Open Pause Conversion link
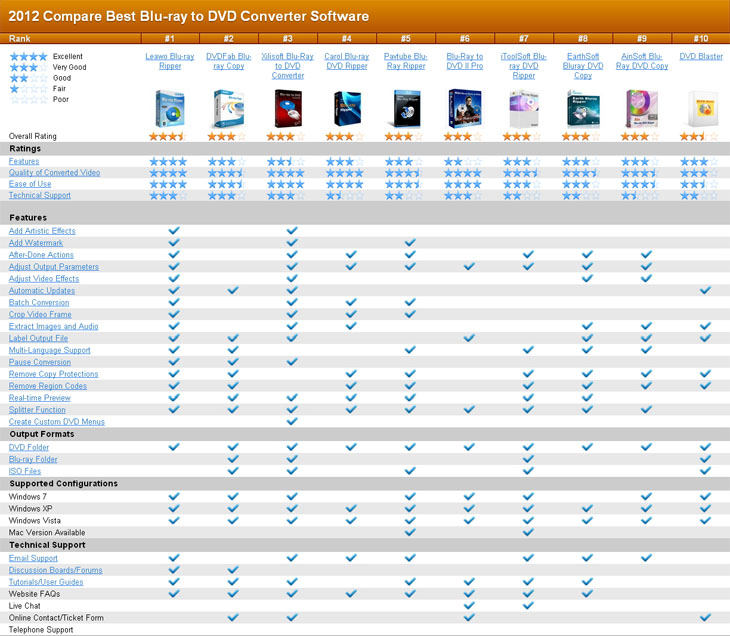Image resolution: width=730 pixels, height=636 pixels. (x=40, y=362)
